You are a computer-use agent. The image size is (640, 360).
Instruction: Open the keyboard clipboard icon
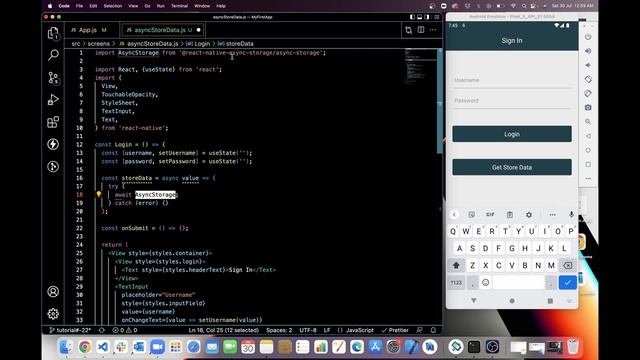(x=509, y=215)
